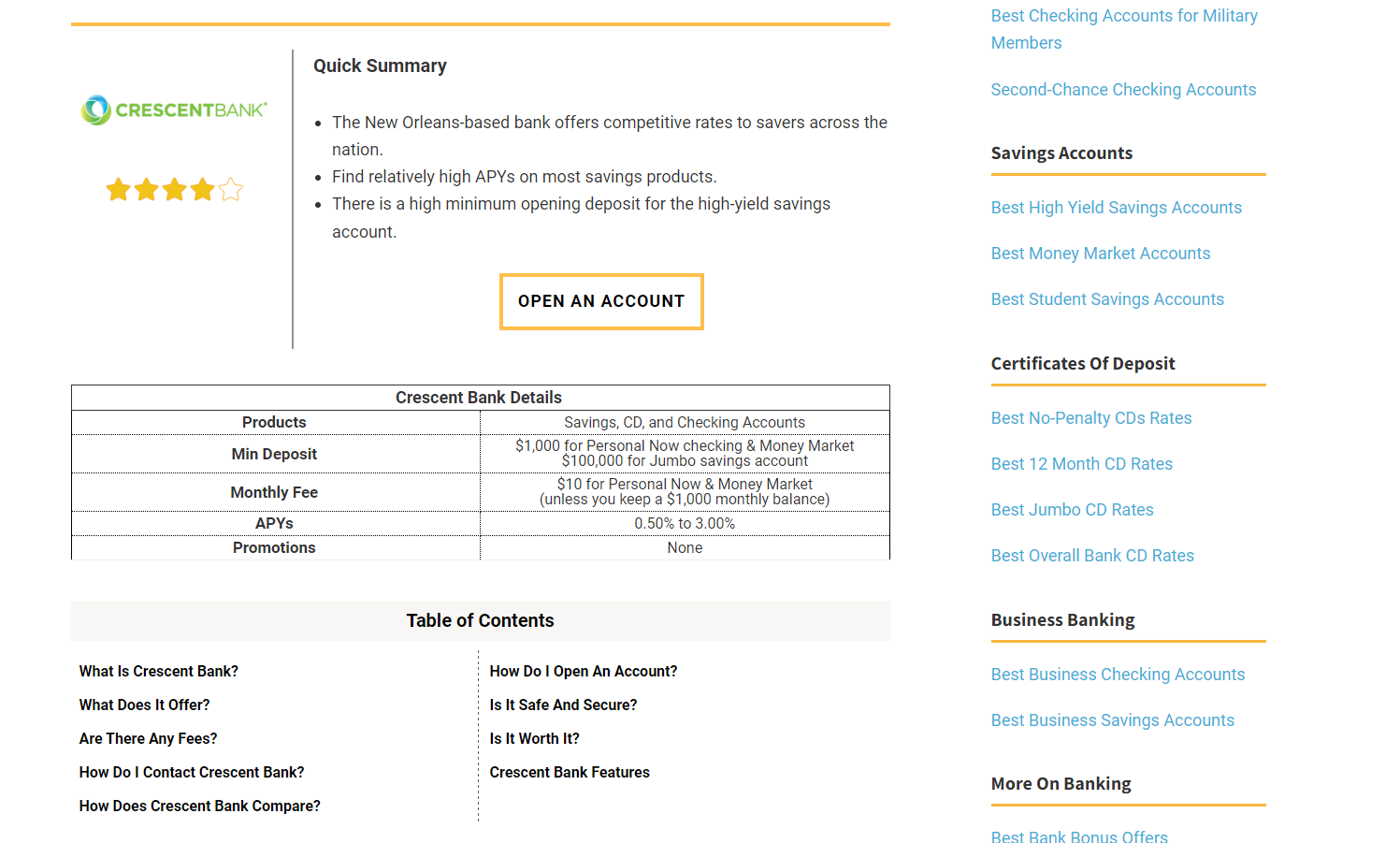1400x843 pixels.
Task: Open Best Overall Bank CD Rates
Action: (x=1092, y=556)
